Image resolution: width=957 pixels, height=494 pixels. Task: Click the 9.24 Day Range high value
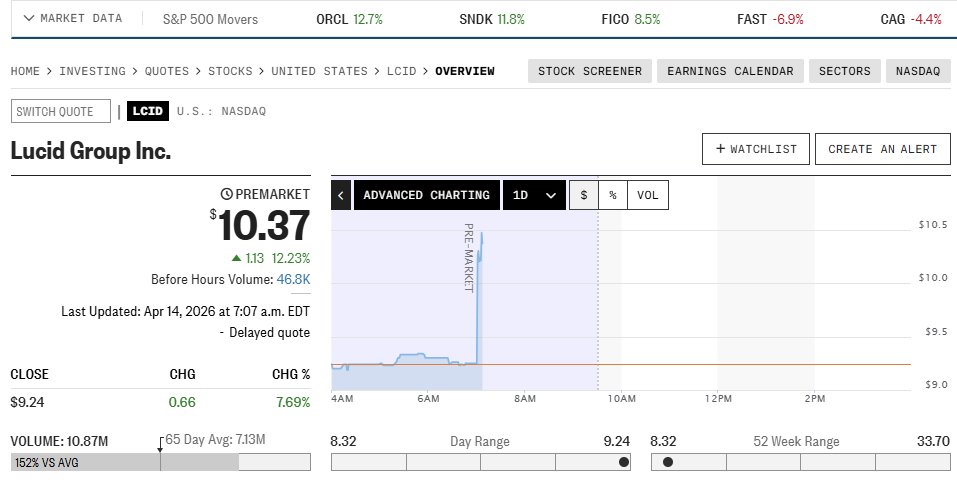617,441
